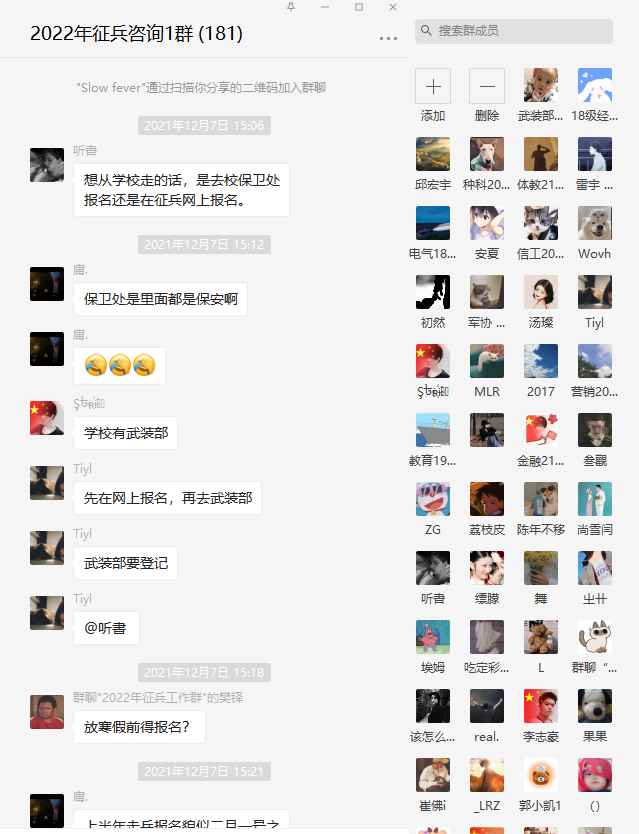639x834 pixels.
Task: Maximize the chat window
Action: [359, 7]
